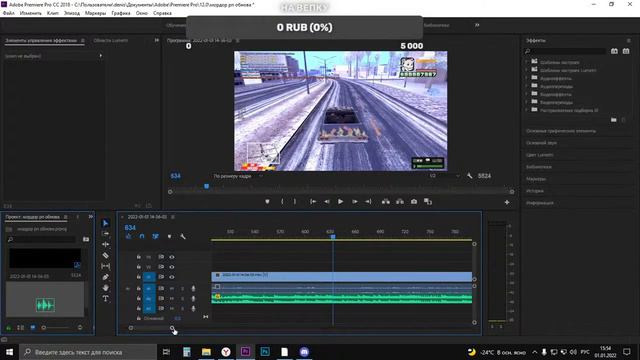Click the Mark Out button
Image resolution: width=640 pixels, height=360 pixels.
[295, 202]
